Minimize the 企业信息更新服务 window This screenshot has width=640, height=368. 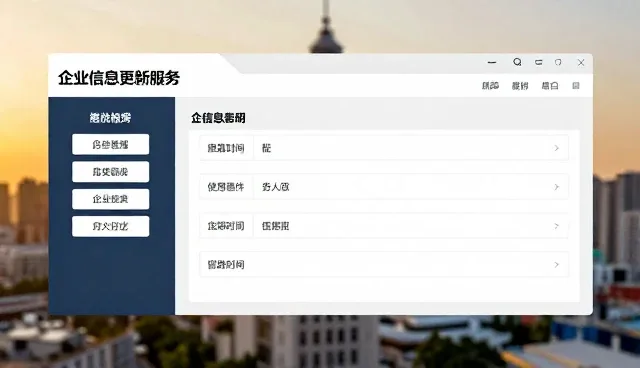(x=492, y=62)
